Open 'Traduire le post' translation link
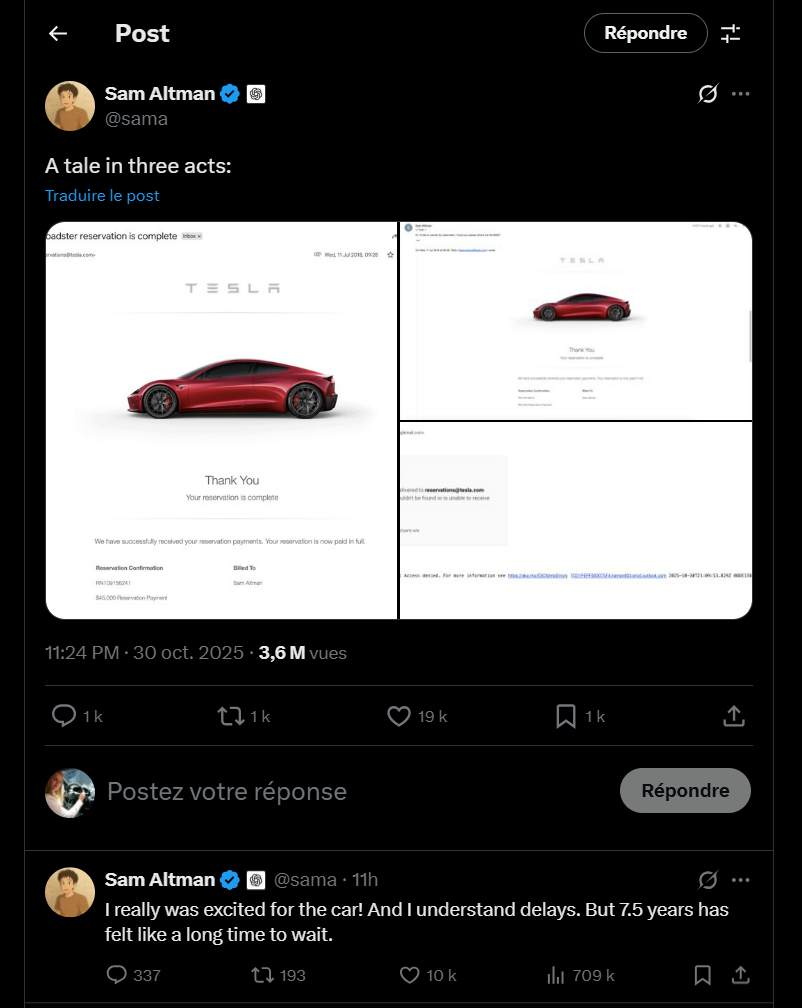 (x=102, y=195)
